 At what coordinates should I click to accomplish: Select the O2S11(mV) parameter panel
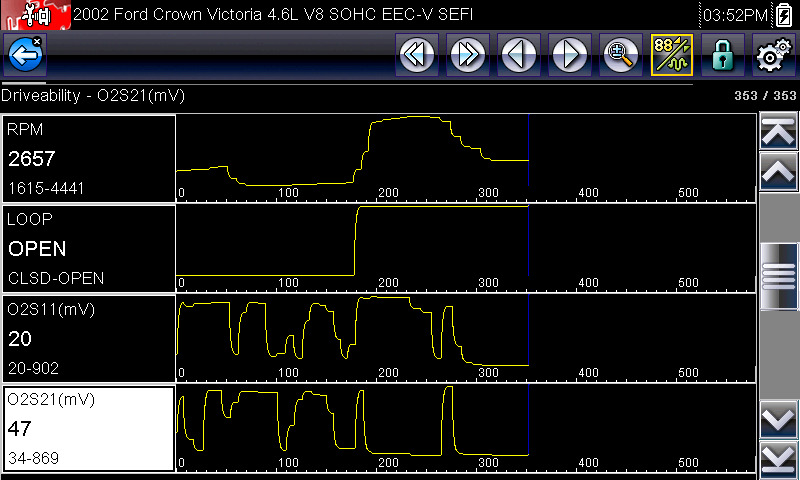coord(89,338)
